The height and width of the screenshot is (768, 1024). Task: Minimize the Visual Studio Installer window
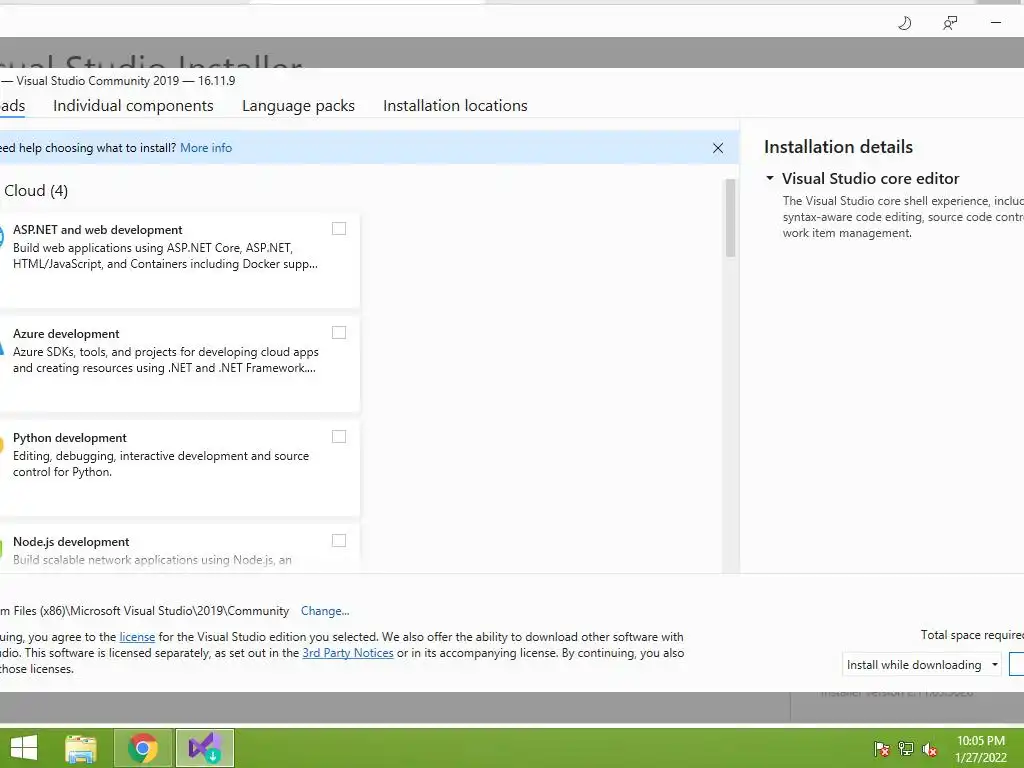point(995,23)
